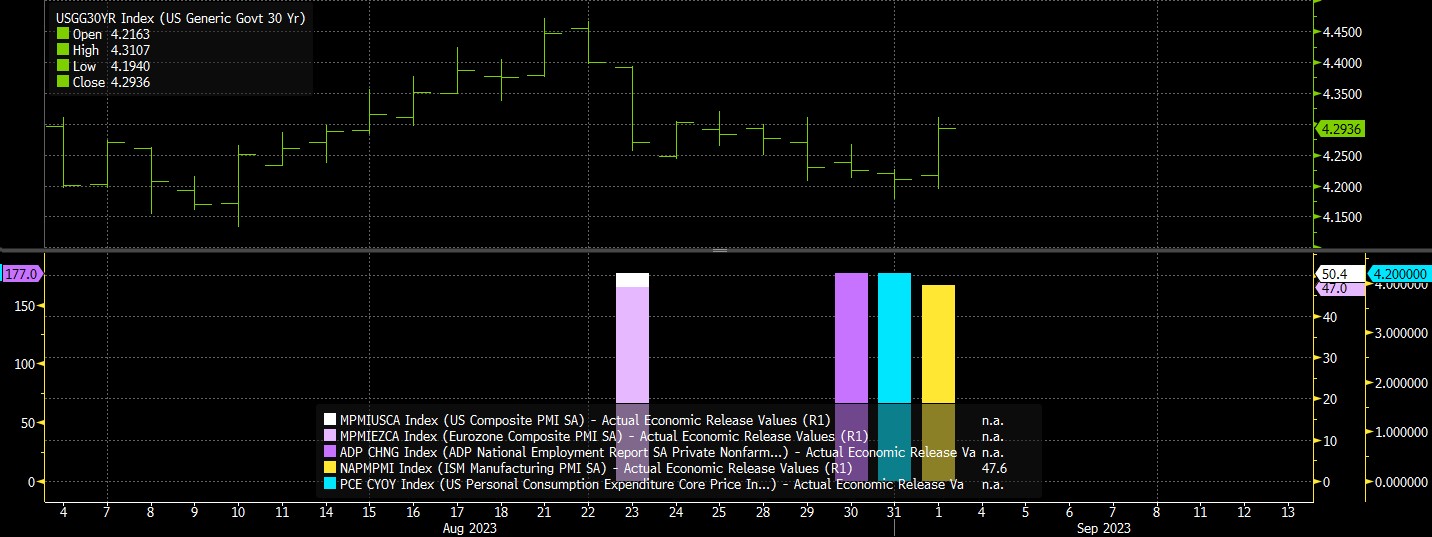Click the white 50.4 axis value tag

click(1335, 273)
